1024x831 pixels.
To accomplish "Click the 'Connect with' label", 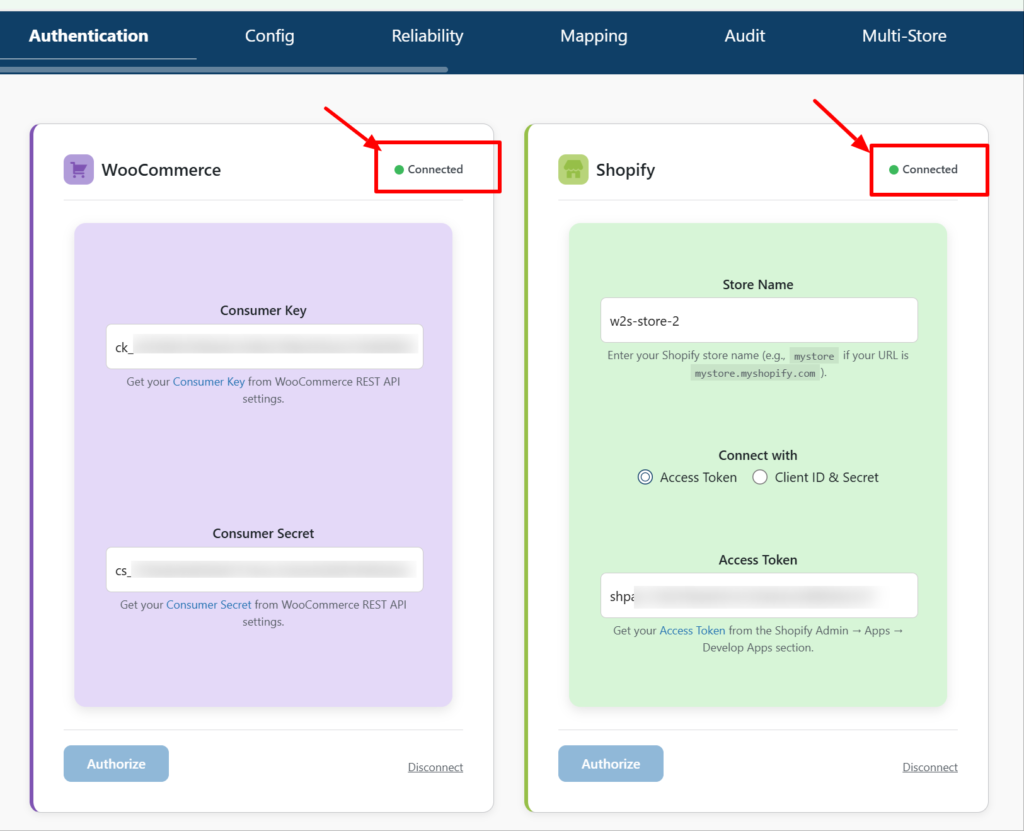I will [758, 455].
